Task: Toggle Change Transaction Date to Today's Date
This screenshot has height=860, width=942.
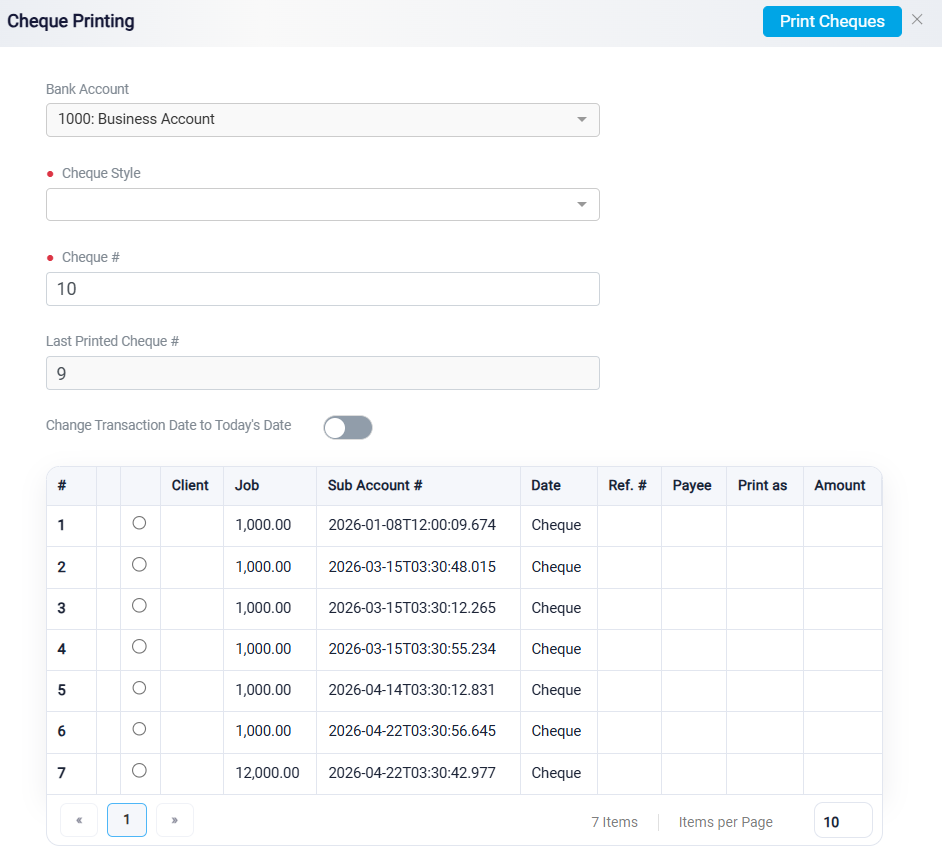Action: pos(348,428)
